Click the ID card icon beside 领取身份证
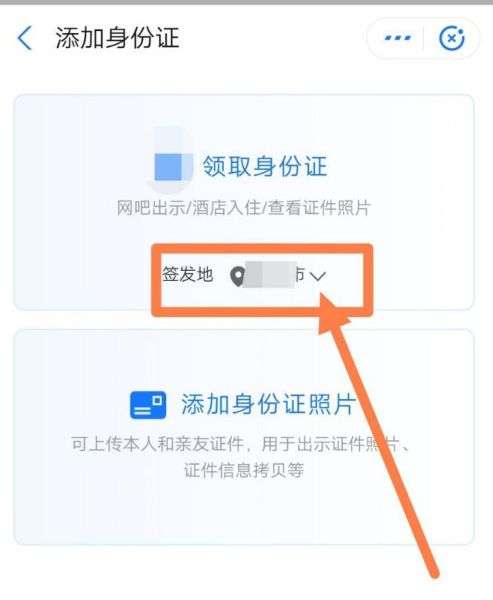493x600 pixels. [x=171, y=160]
